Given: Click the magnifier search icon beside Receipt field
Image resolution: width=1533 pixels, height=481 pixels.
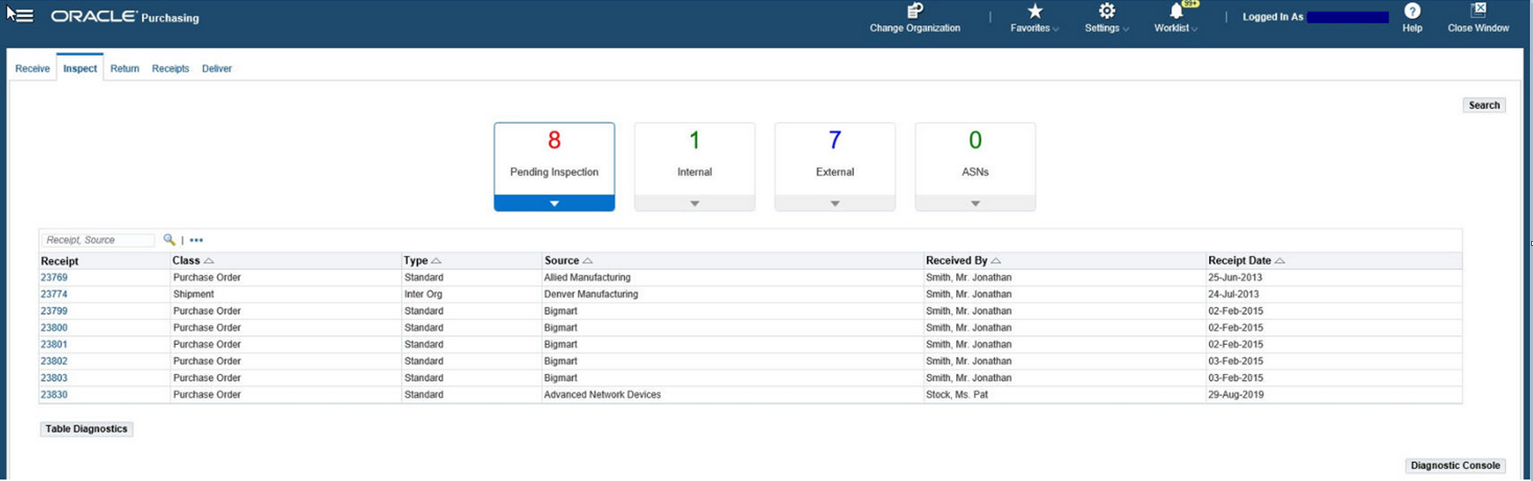Looking at the screenshot, I should [x=169, y=240].
